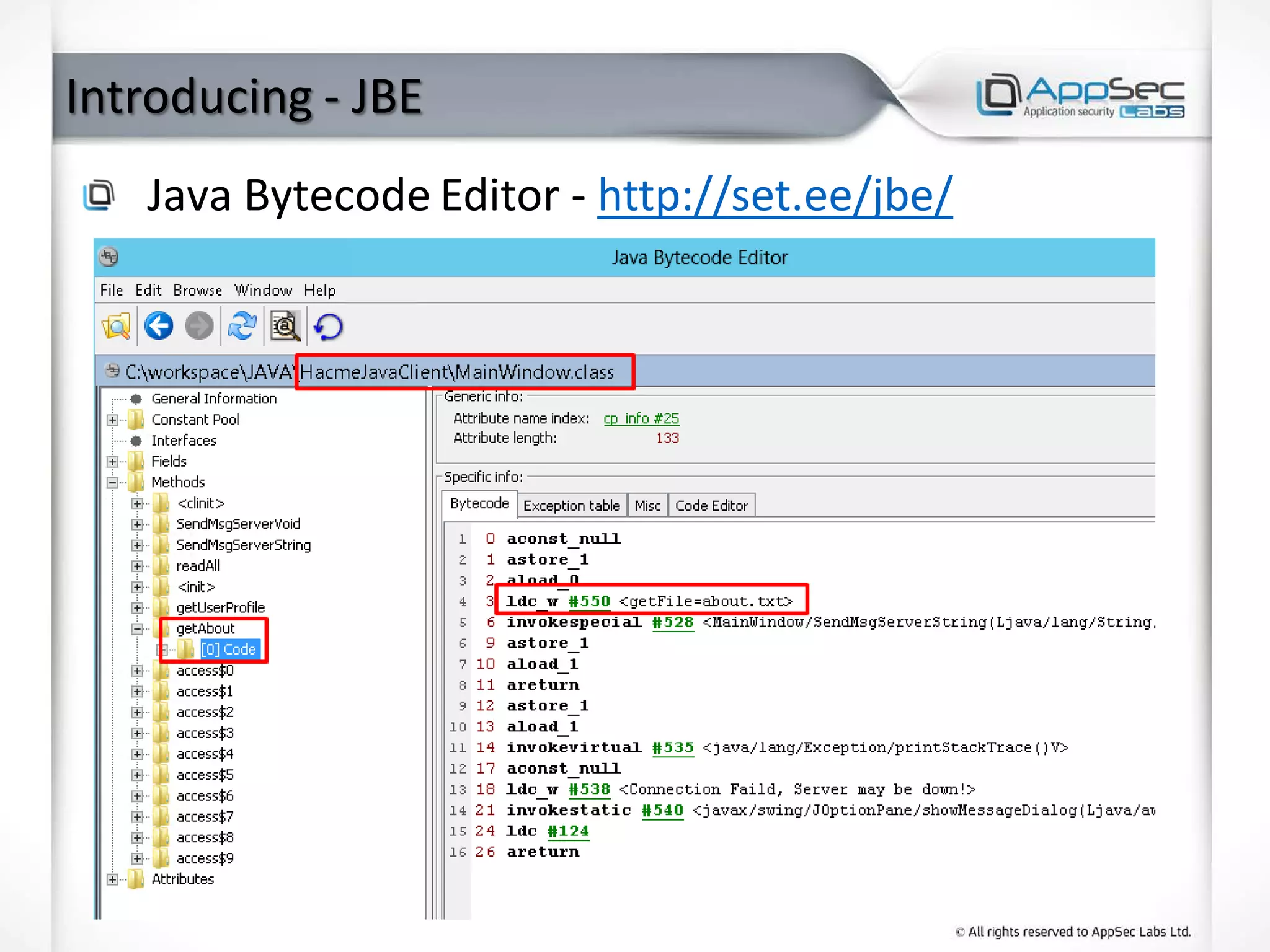Screen dimensions: 1270x952
Task: Click the Interfaces bullet icon
Action: coord(136,441)
